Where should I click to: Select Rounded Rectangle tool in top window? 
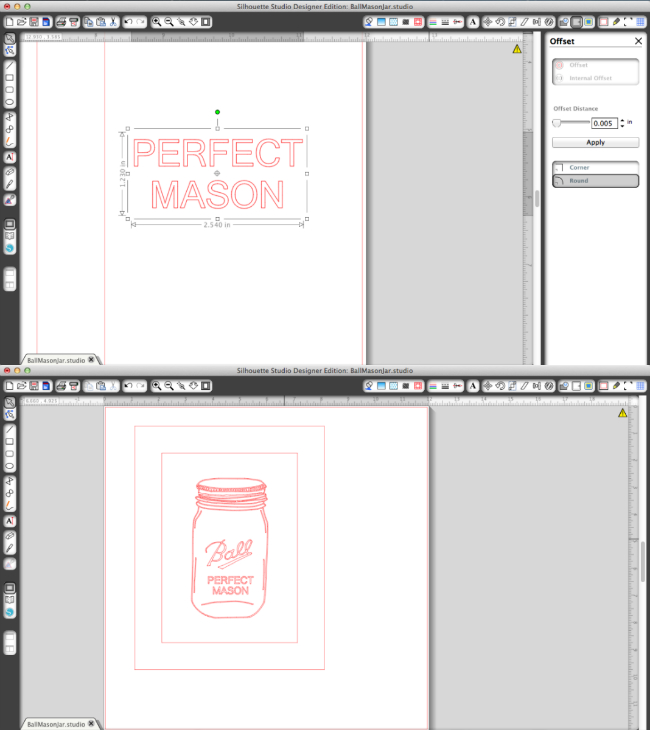[9, 90]
